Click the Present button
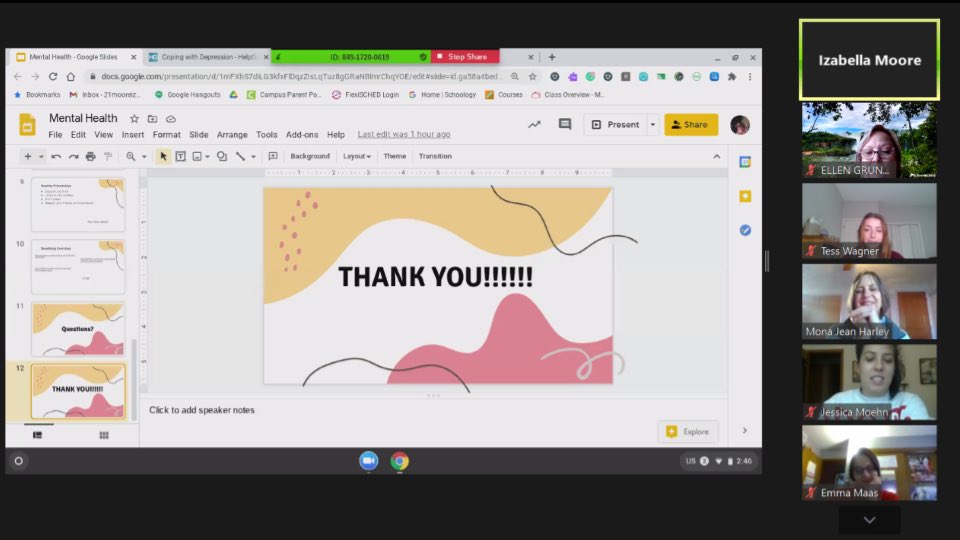Viewport: 960px width, 540px height. tap(616, 124)
